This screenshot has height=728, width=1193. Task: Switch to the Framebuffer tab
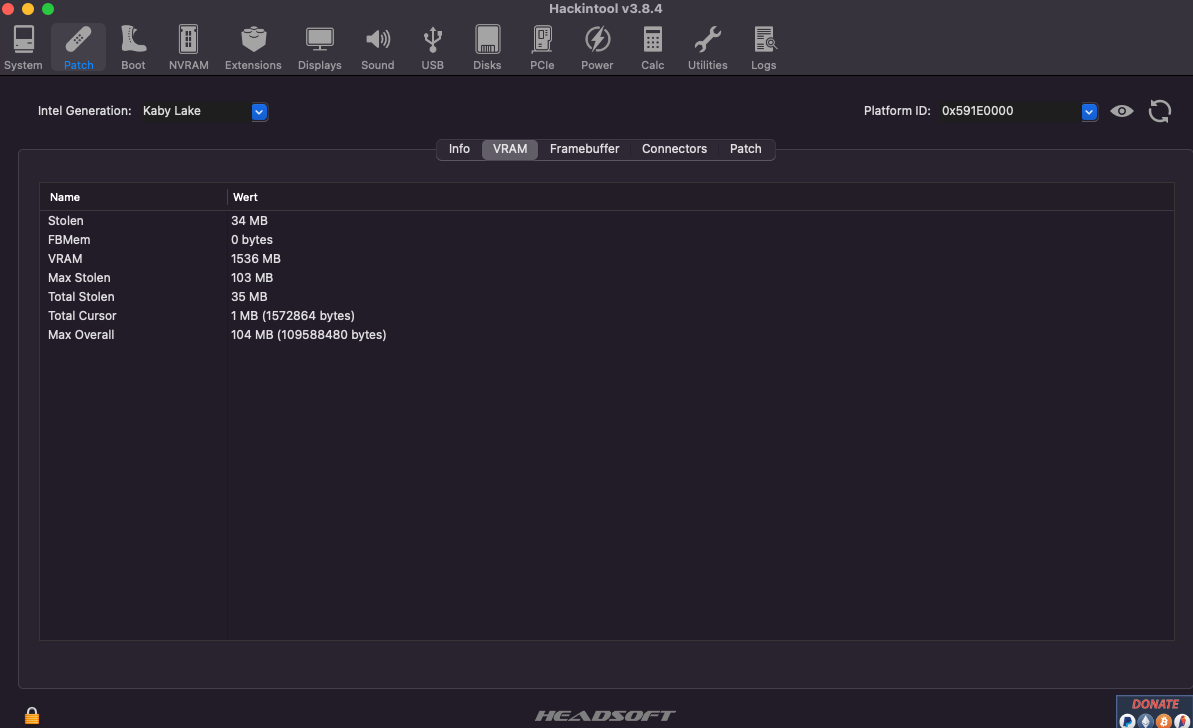tap(584, 149)
